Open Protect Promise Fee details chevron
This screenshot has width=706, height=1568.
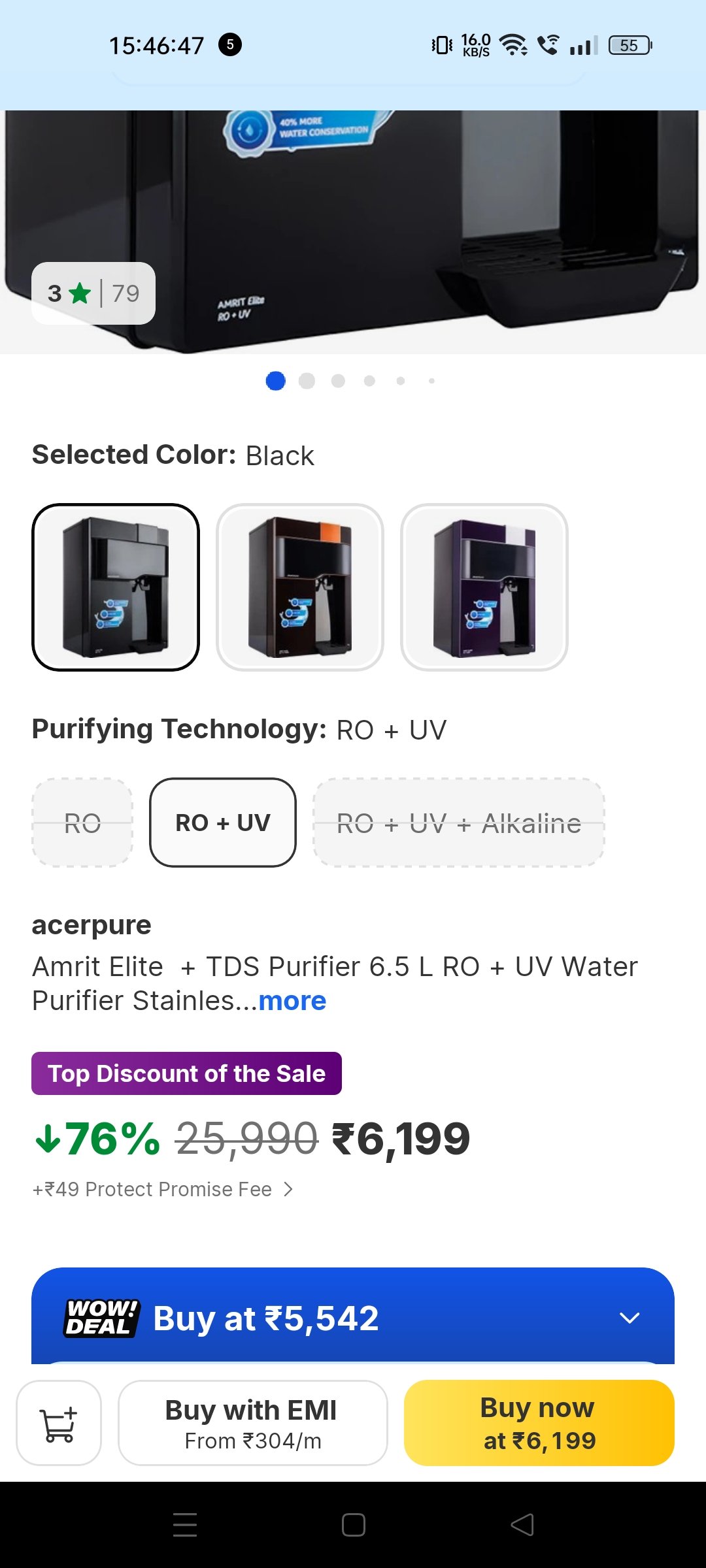point(288,1189)
